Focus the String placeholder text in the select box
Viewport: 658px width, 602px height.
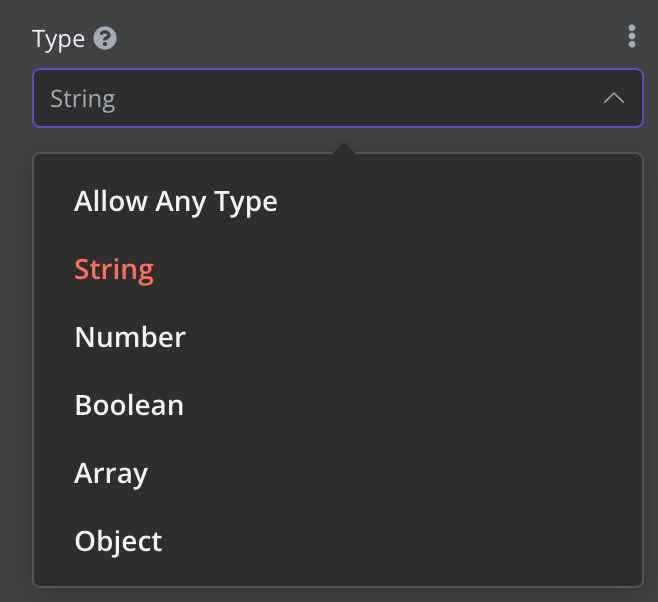(83, 99)
